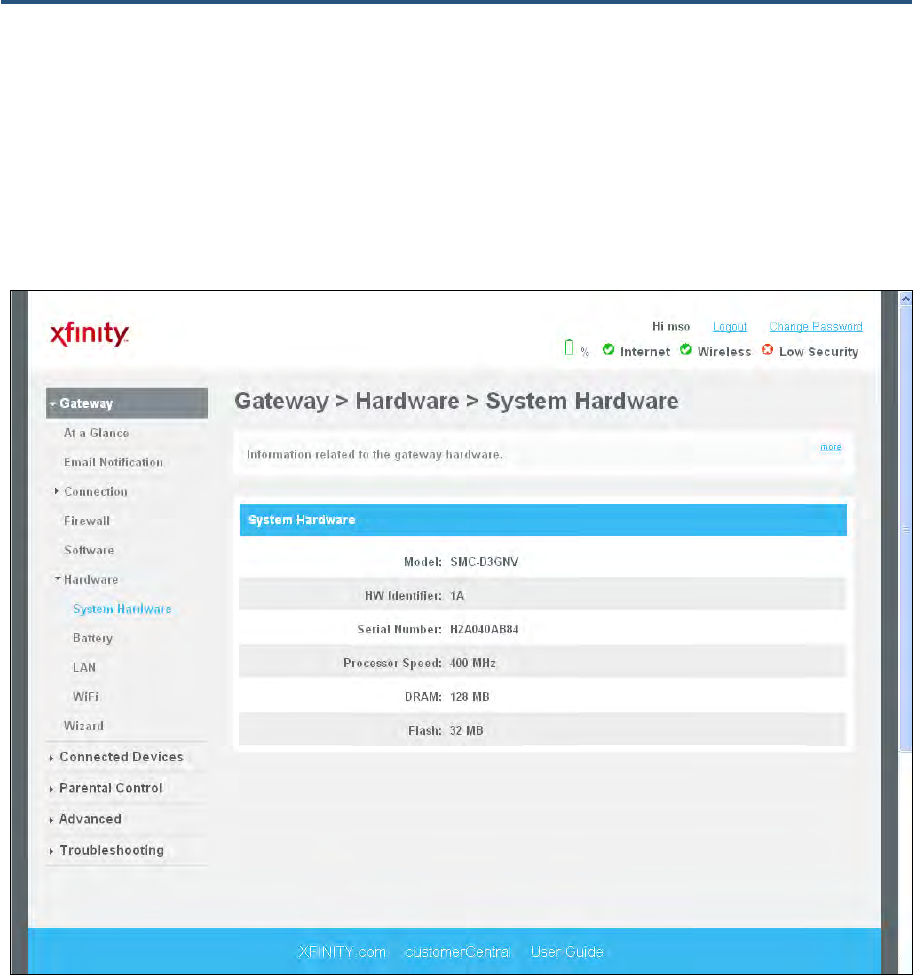Click the Flash value 32 MB
The width and height of the screenshot is (913, 975).
click(466, 731)
